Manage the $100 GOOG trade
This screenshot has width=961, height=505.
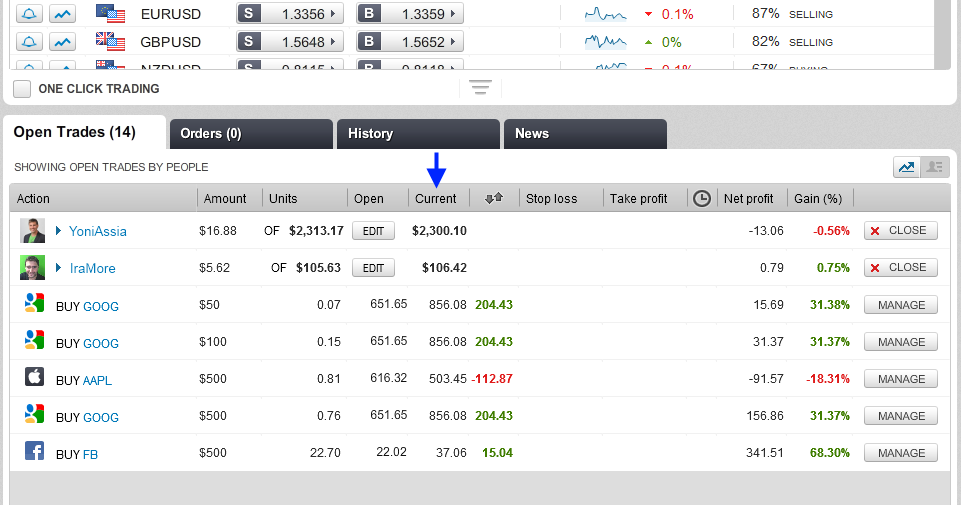pyautogui.click(x=901, y=342)
